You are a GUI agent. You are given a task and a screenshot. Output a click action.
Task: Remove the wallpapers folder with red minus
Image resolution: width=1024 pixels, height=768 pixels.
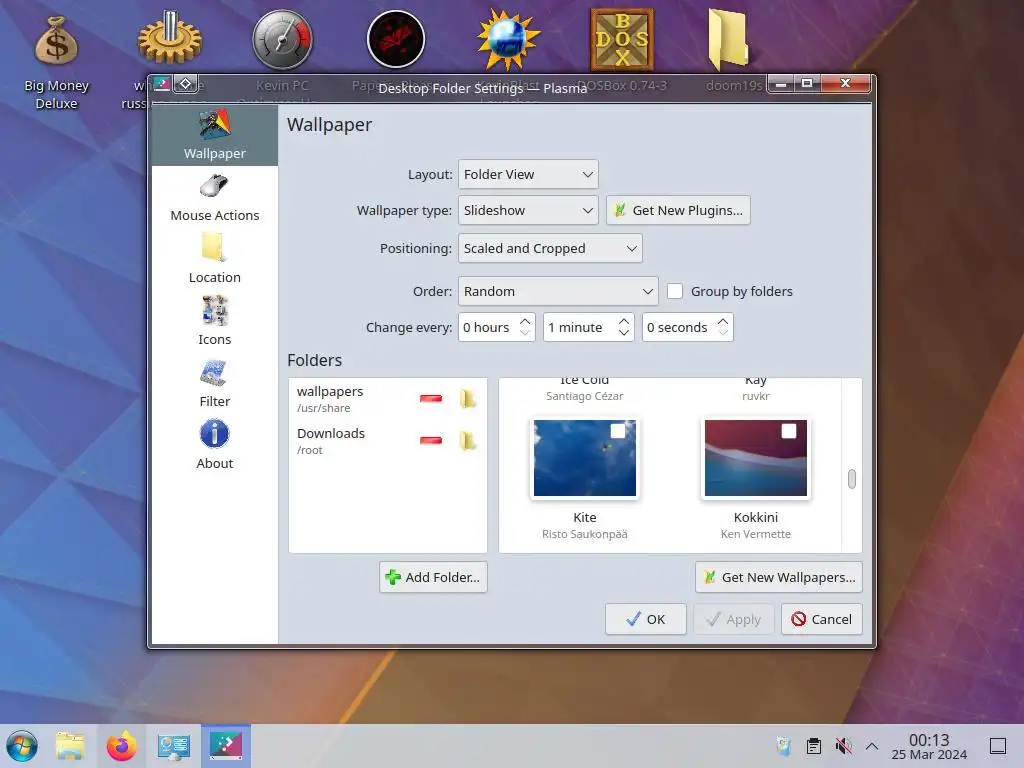(431, 398)
